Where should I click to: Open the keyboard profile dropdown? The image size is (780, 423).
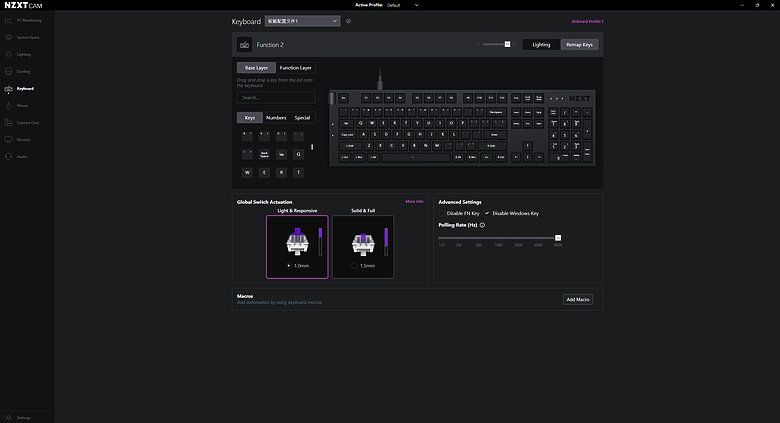tap(302, 21)
